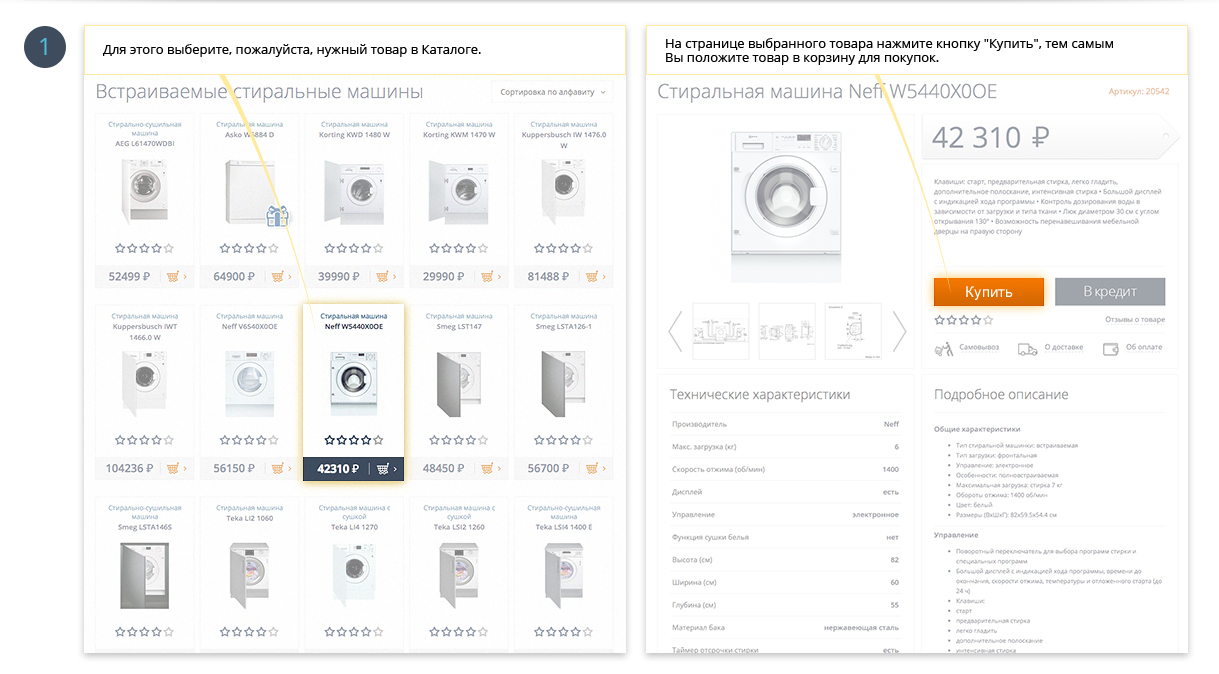
Task: Open the О доставке link
Action: [1064, 348]
